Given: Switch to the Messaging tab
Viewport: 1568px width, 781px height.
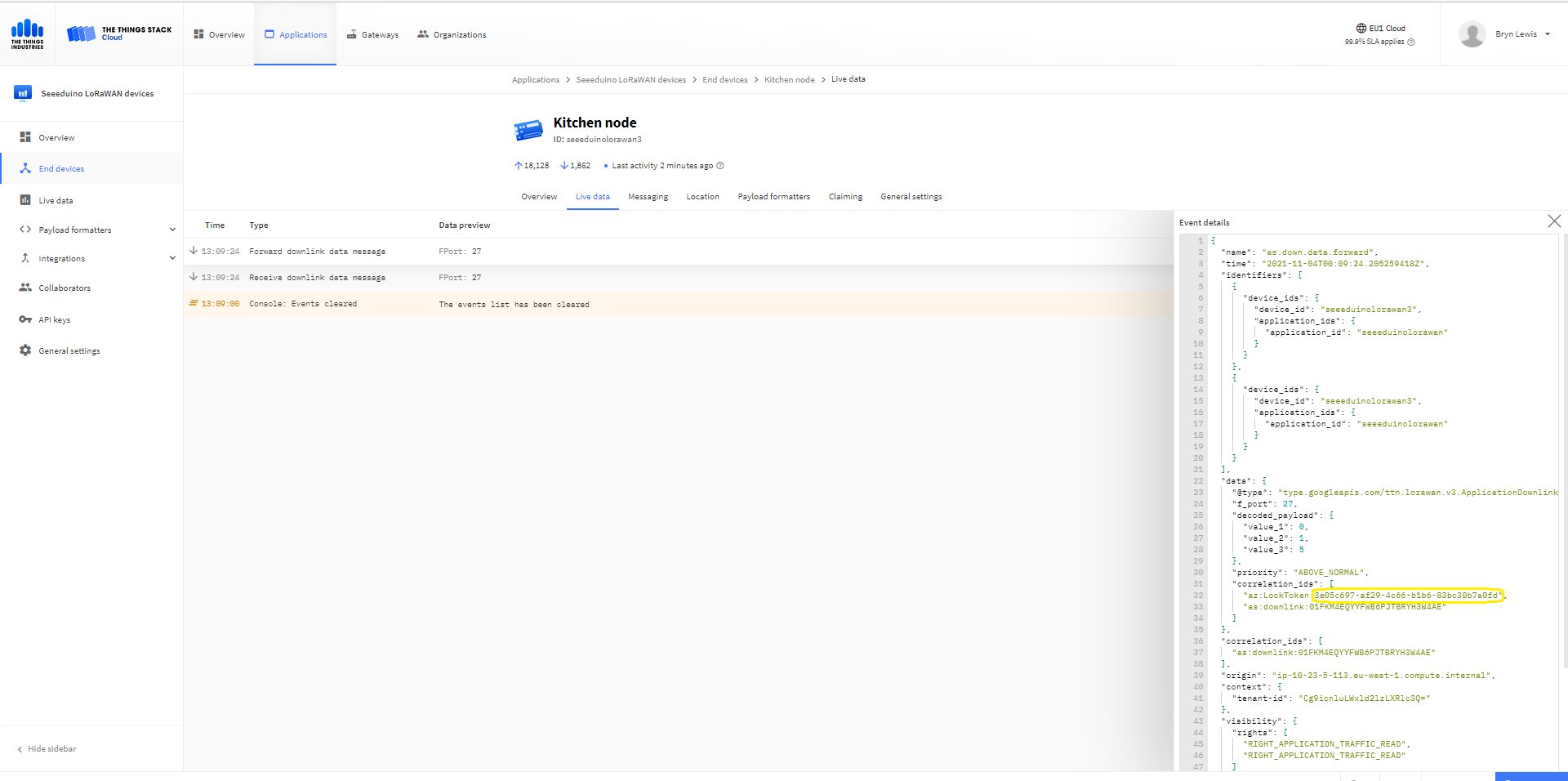Looking at the screenshot, I should pos(648,197).
